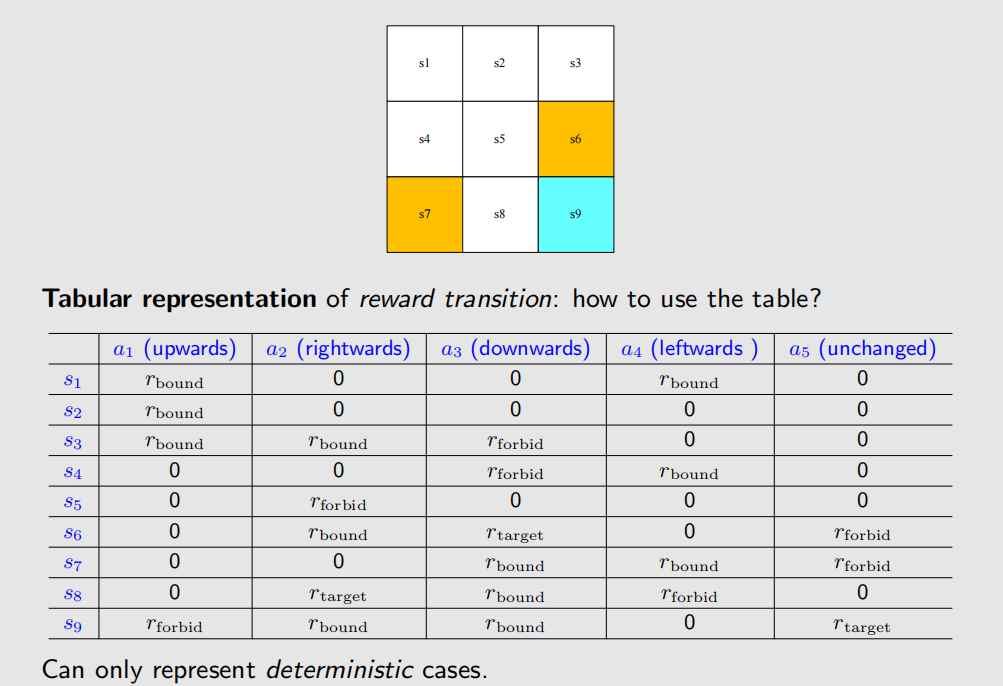Select the white s1 grid cell
This screenshot has height=686, width=1003.
(x=424, y=63)
